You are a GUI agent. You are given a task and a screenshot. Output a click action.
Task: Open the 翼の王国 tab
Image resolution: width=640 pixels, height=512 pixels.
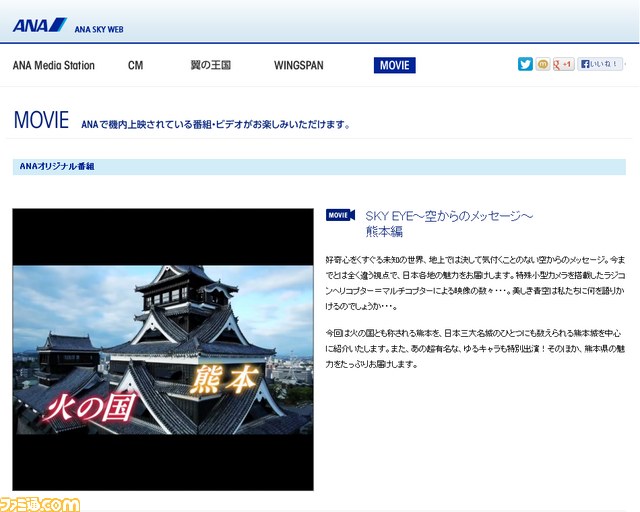211,65
